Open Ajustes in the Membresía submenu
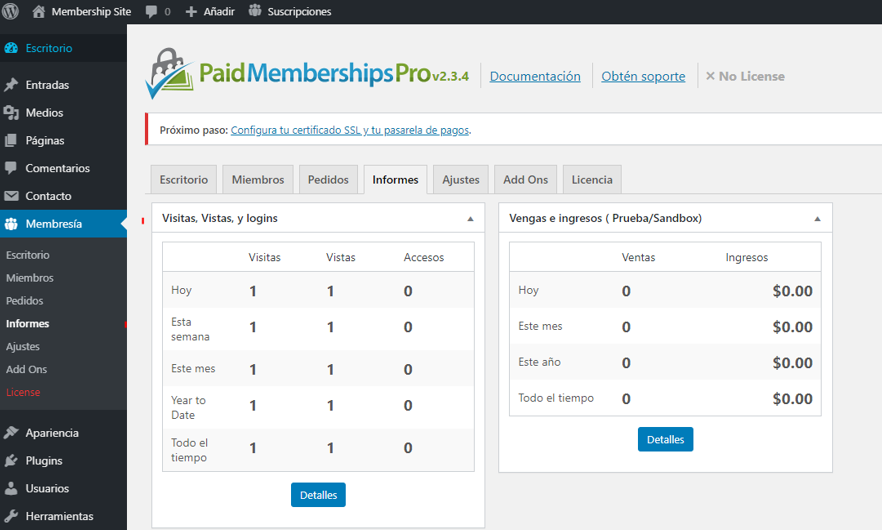This screenshot has height=530, width=883. 23,346
